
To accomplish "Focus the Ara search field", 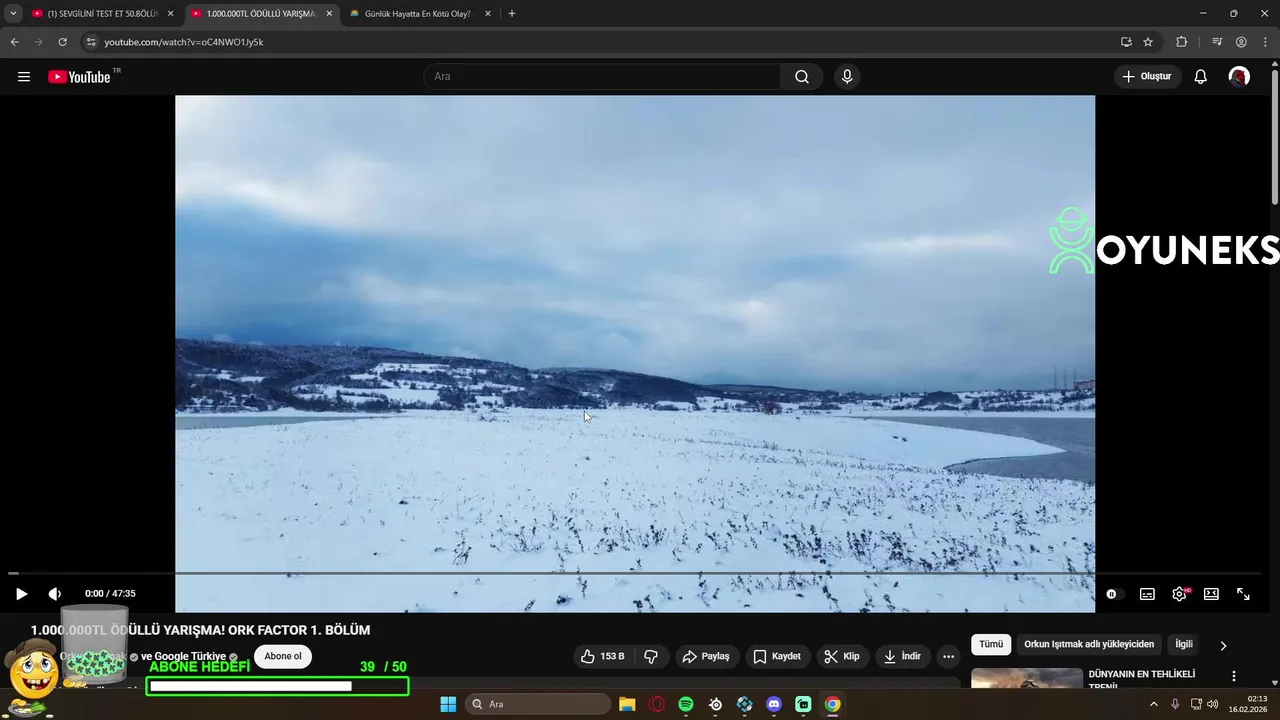I will point(603,77).
